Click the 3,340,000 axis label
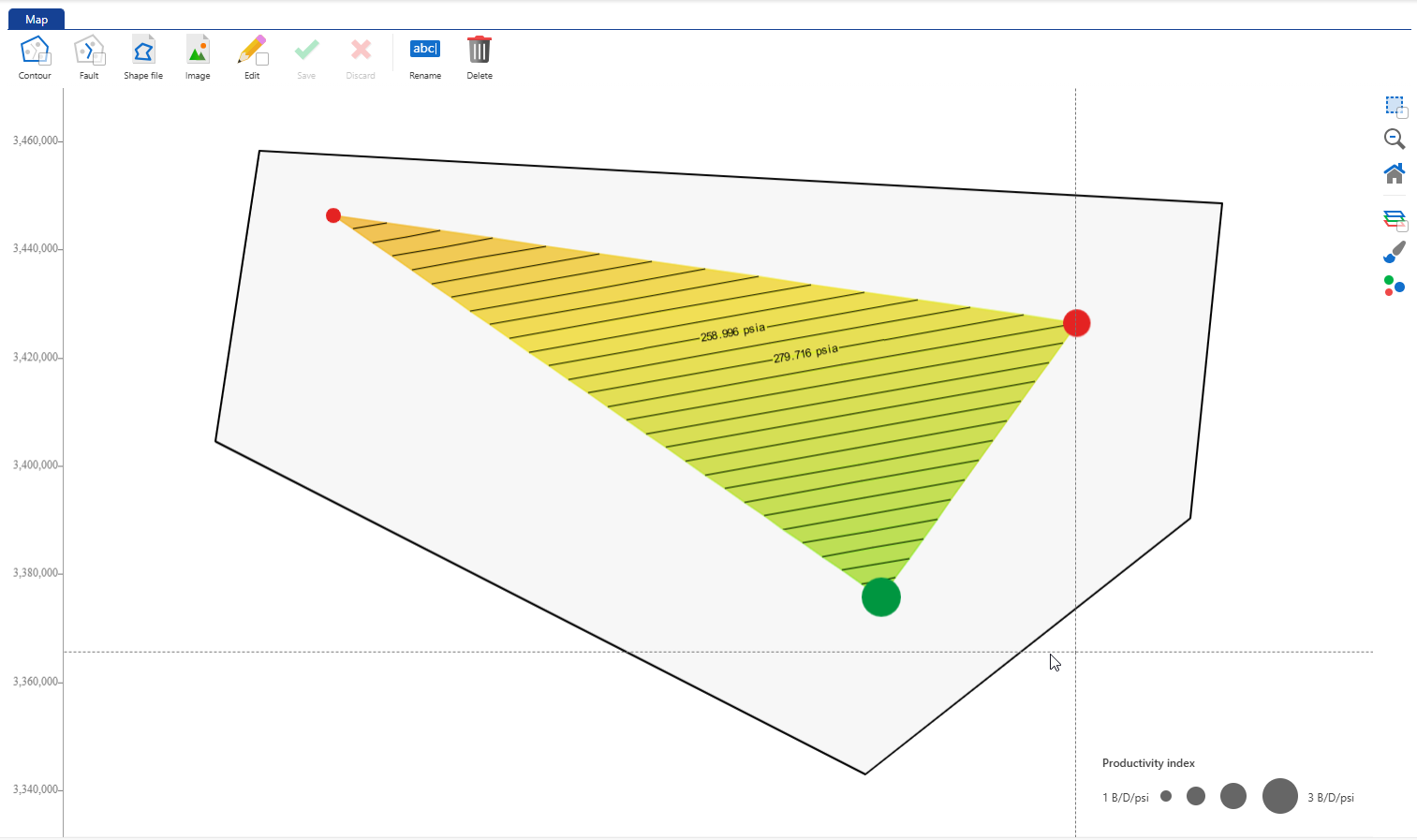This screenshot has height=840, width=1417. tap(36, 788)
